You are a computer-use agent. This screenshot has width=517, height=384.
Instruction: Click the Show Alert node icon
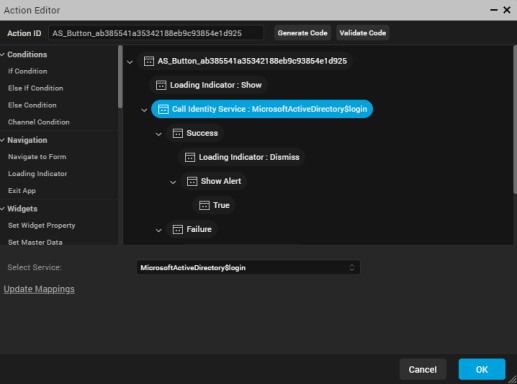(x=192, y=181)
